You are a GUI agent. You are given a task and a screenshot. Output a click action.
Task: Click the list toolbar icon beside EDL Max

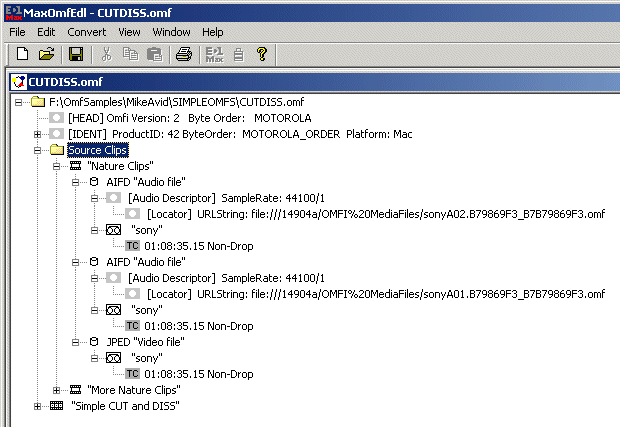(238, 55)
